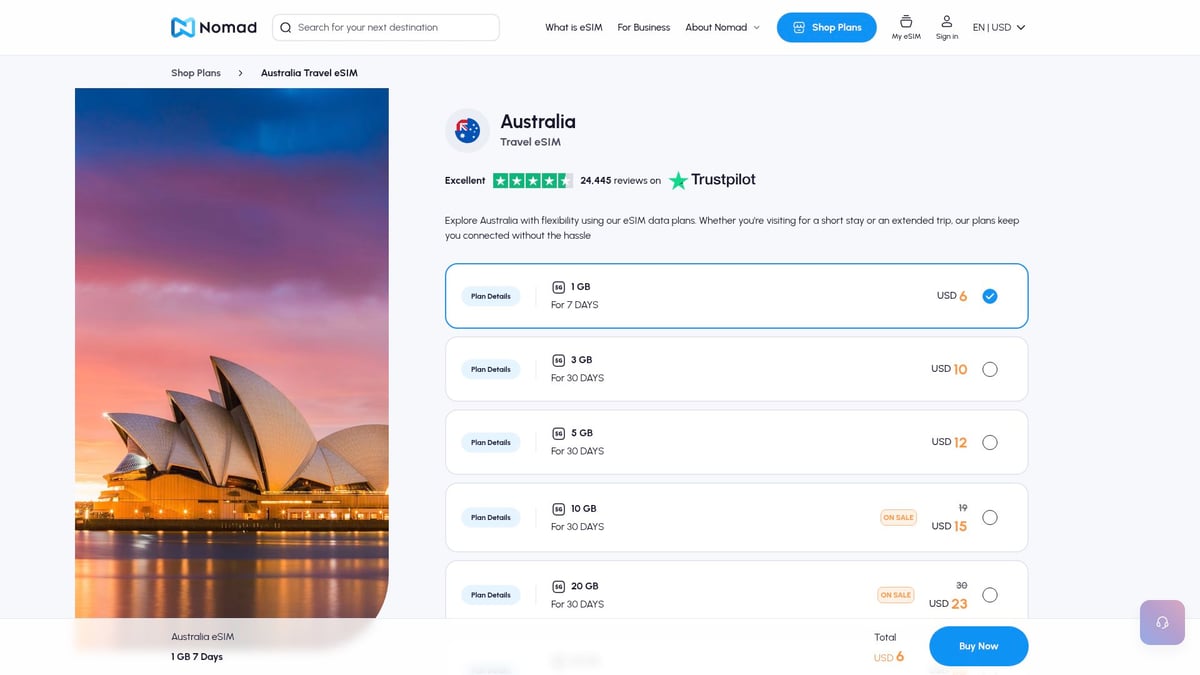Click the Nomad logo

coord(213,27)
